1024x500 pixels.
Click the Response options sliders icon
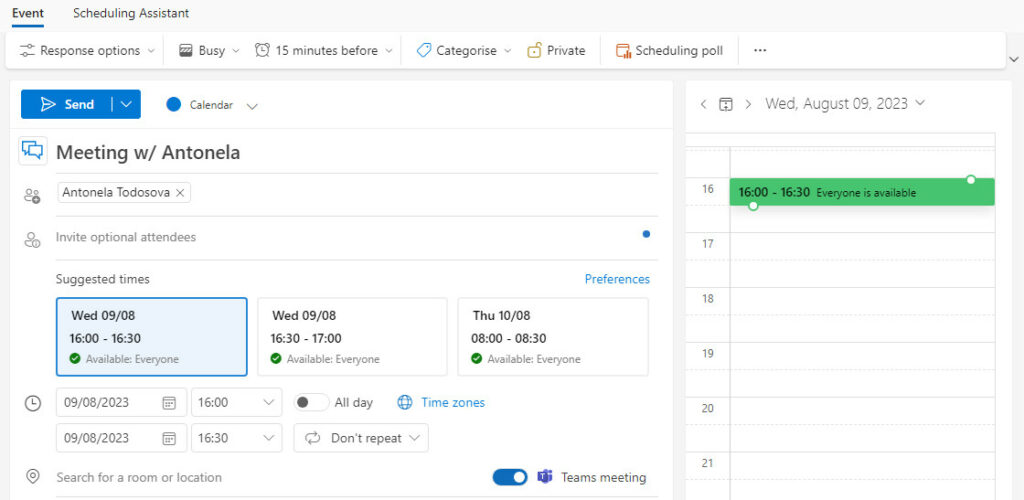point(27,50)
